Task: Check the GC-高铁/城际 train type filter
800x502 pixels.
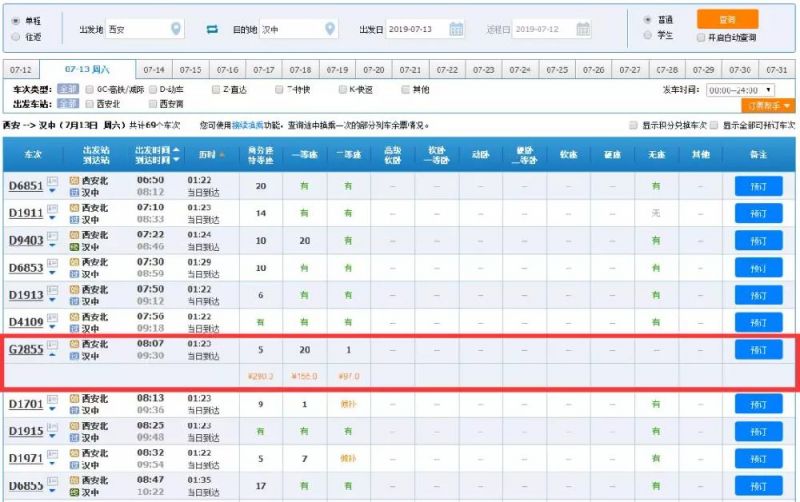Action: click(x=90, y=90)
